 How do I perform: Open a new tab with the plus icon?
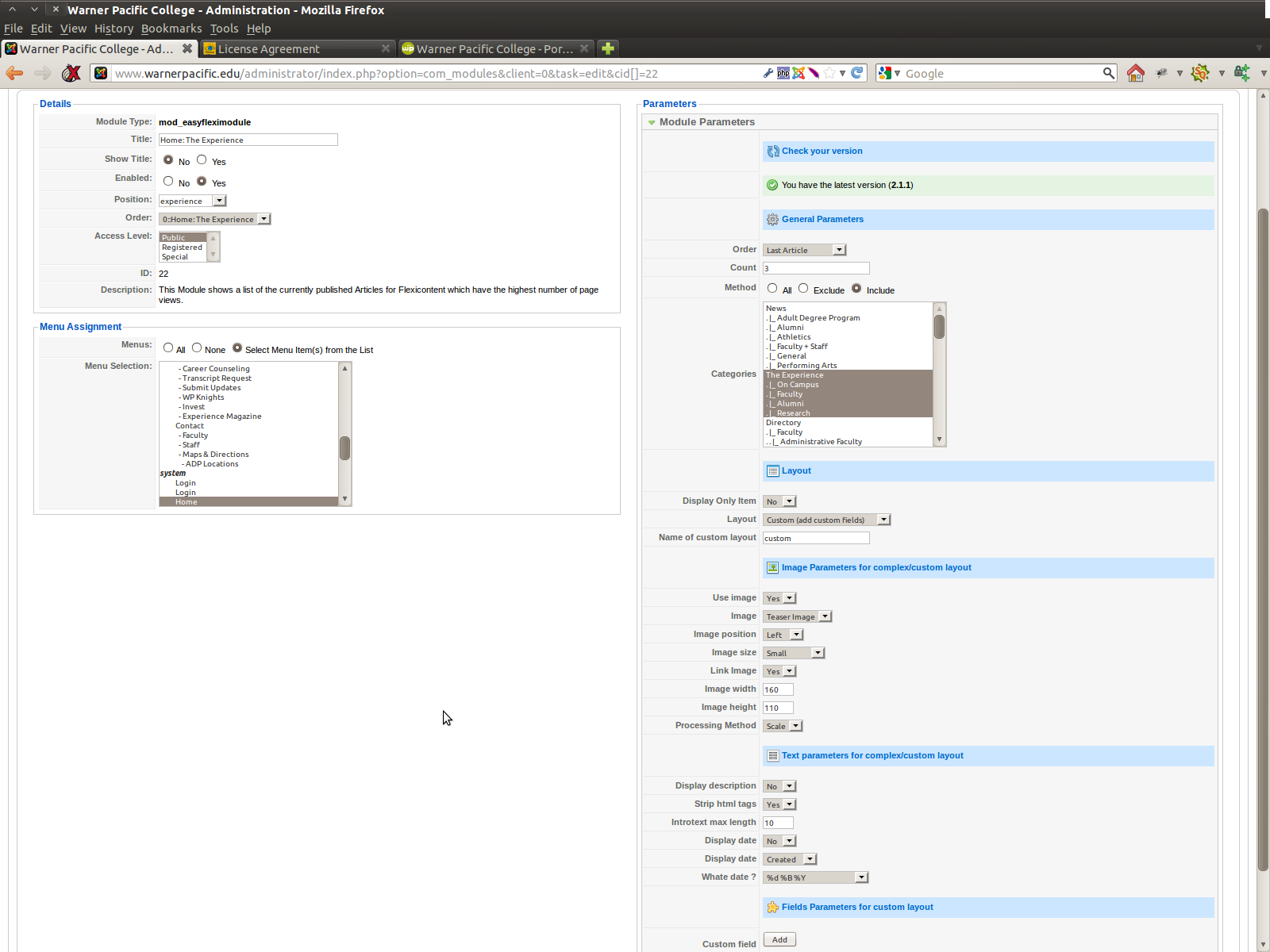[x=608, y=48]
